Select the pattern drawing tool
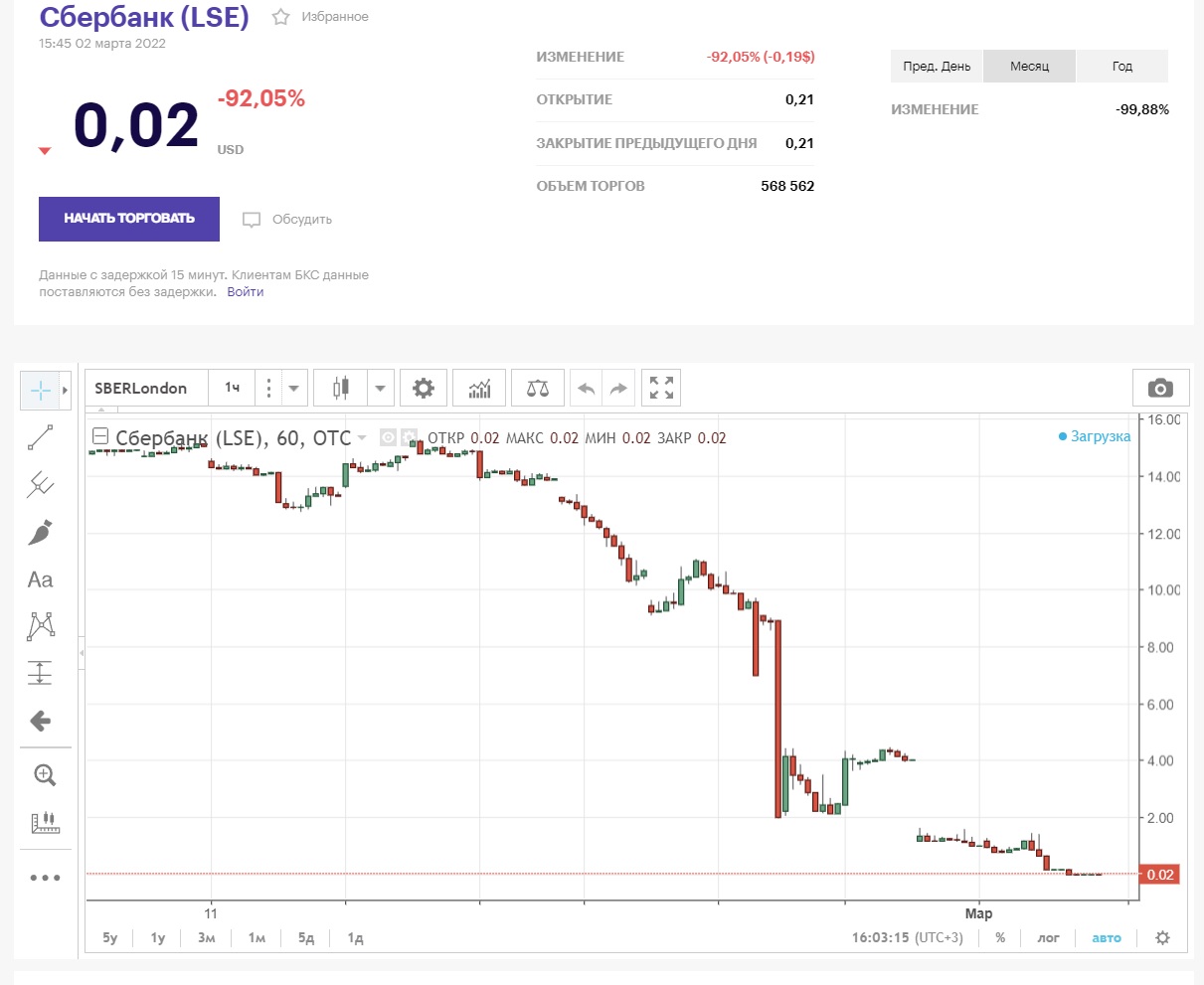1204x985 pixels. (x=41, y=626)
